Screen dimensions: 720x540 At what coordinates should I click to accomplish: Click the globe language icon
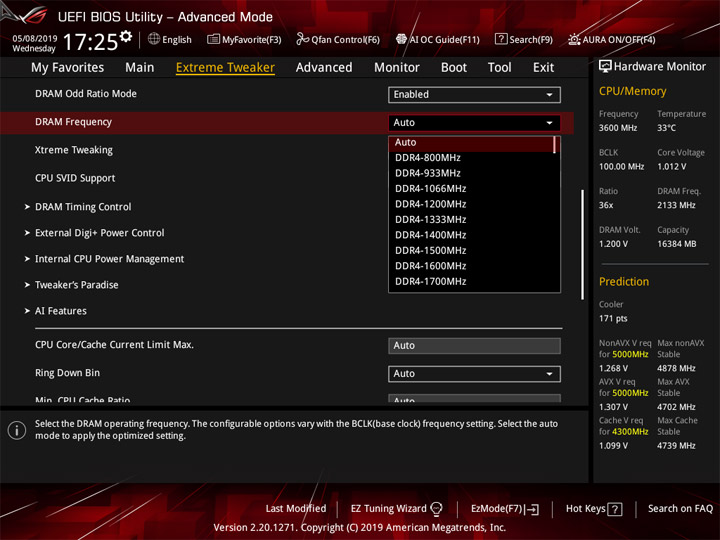coord(154,39)
